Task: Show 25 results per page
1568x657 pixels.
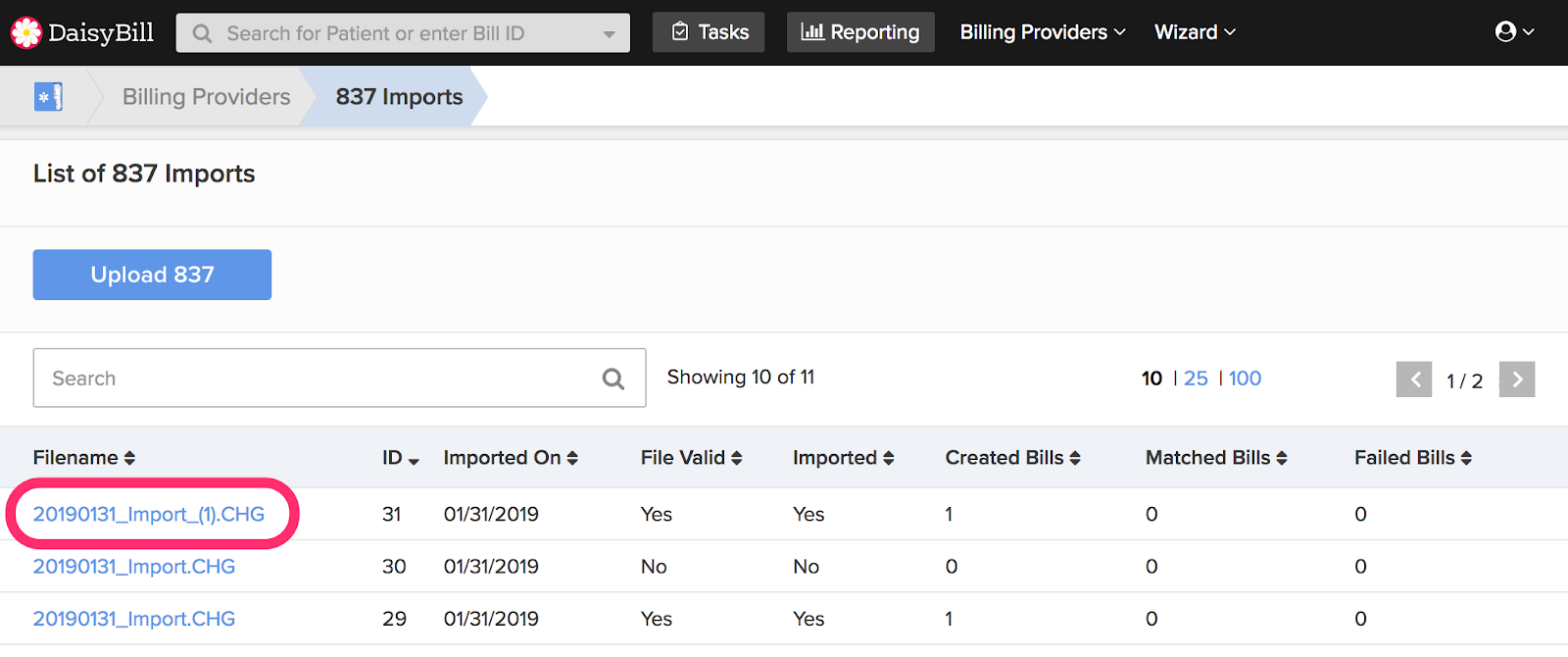Action: (1196, 379)
